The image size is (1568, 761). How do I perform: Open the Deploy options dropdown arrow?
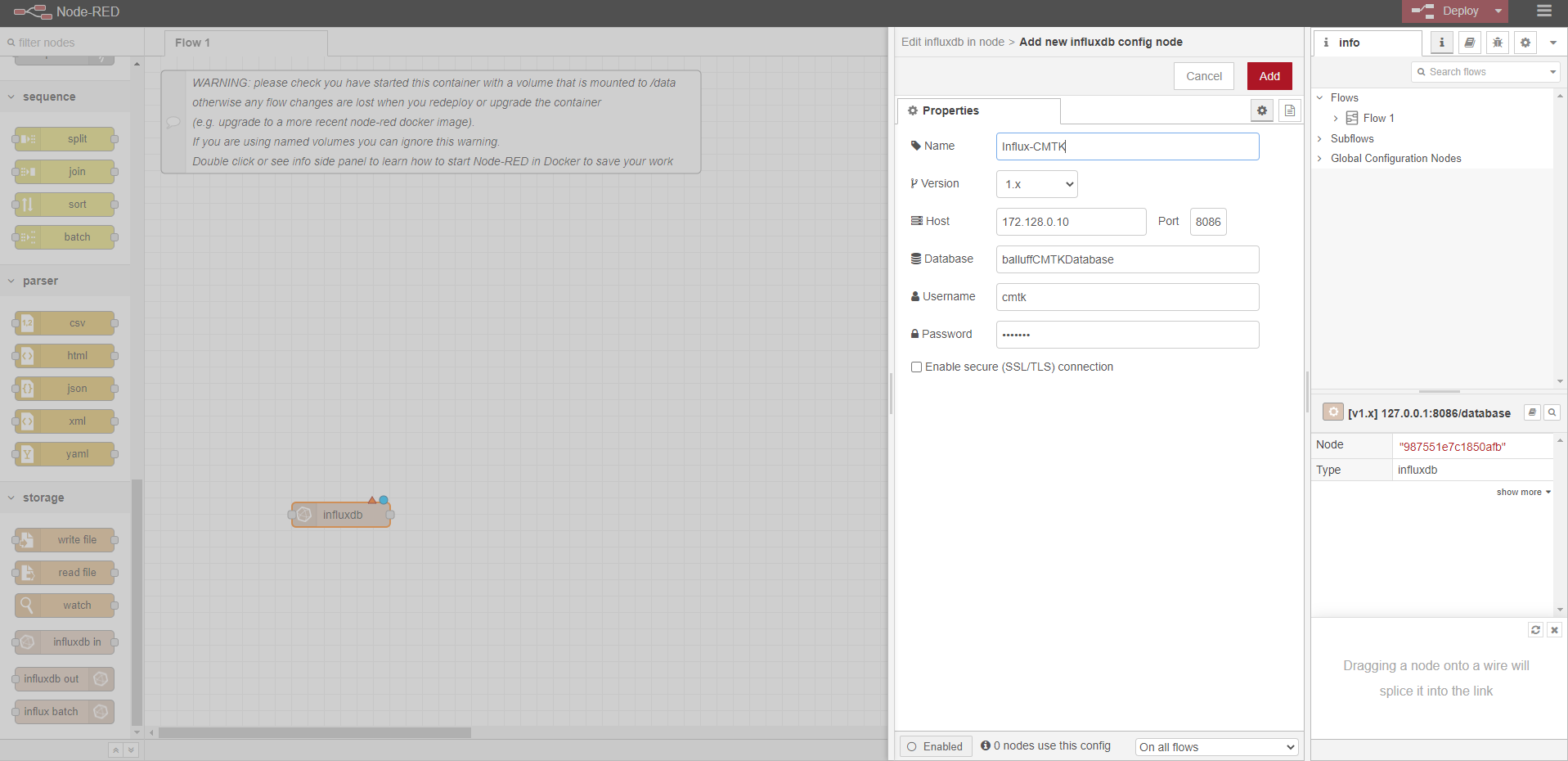click(1498, 11)
